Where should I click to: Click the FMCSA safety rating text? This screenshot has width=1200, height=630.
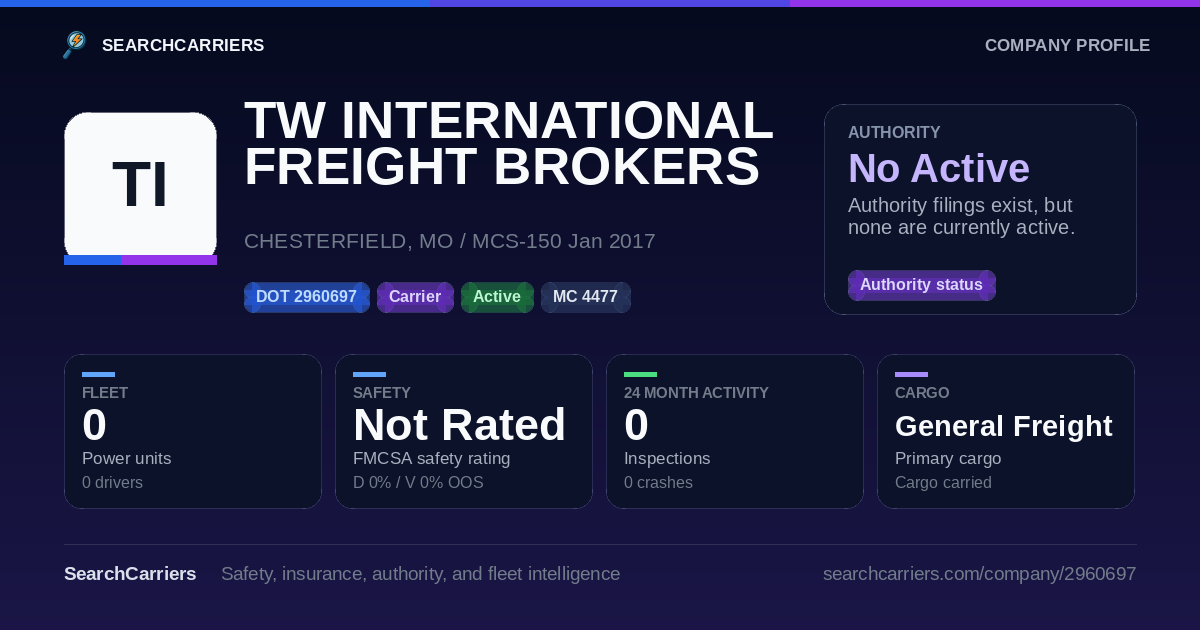[x=431, y=458]
